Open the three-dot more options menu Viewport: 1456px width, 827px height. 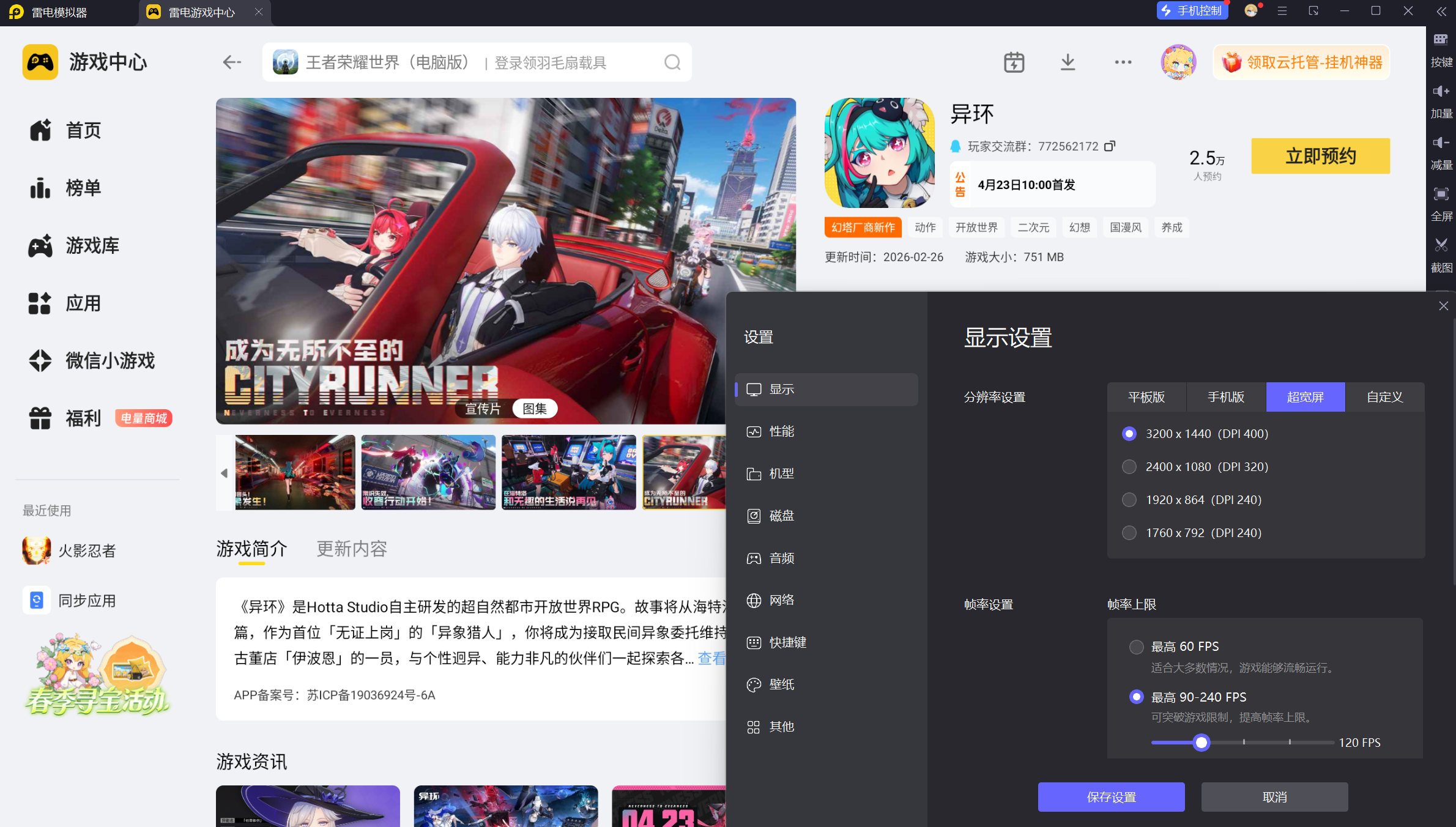tap(1123, 62)
